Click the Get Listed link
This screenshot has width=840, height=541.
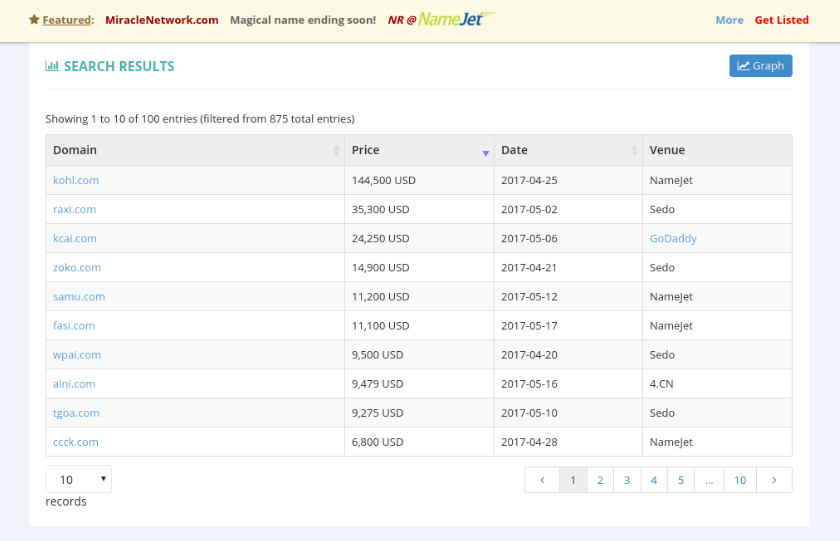(x=782, y=20)
